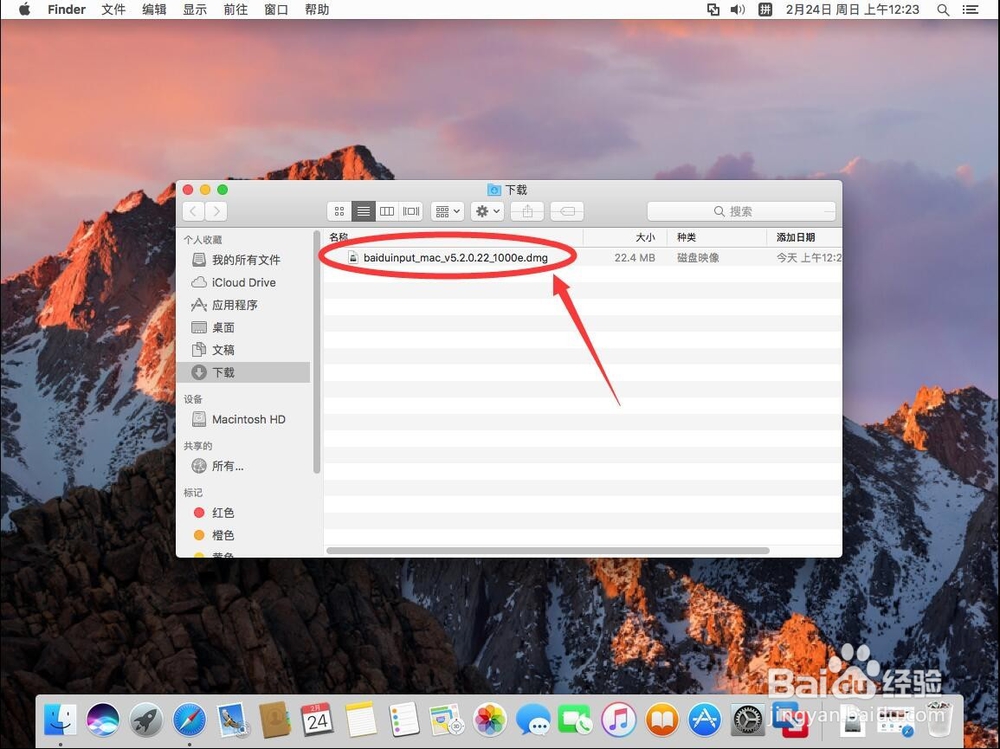Image resolution: width=1000 pixels, height=749 pixels.
Task: Open the 帮助 menu
Action: [x=317, y=9]
